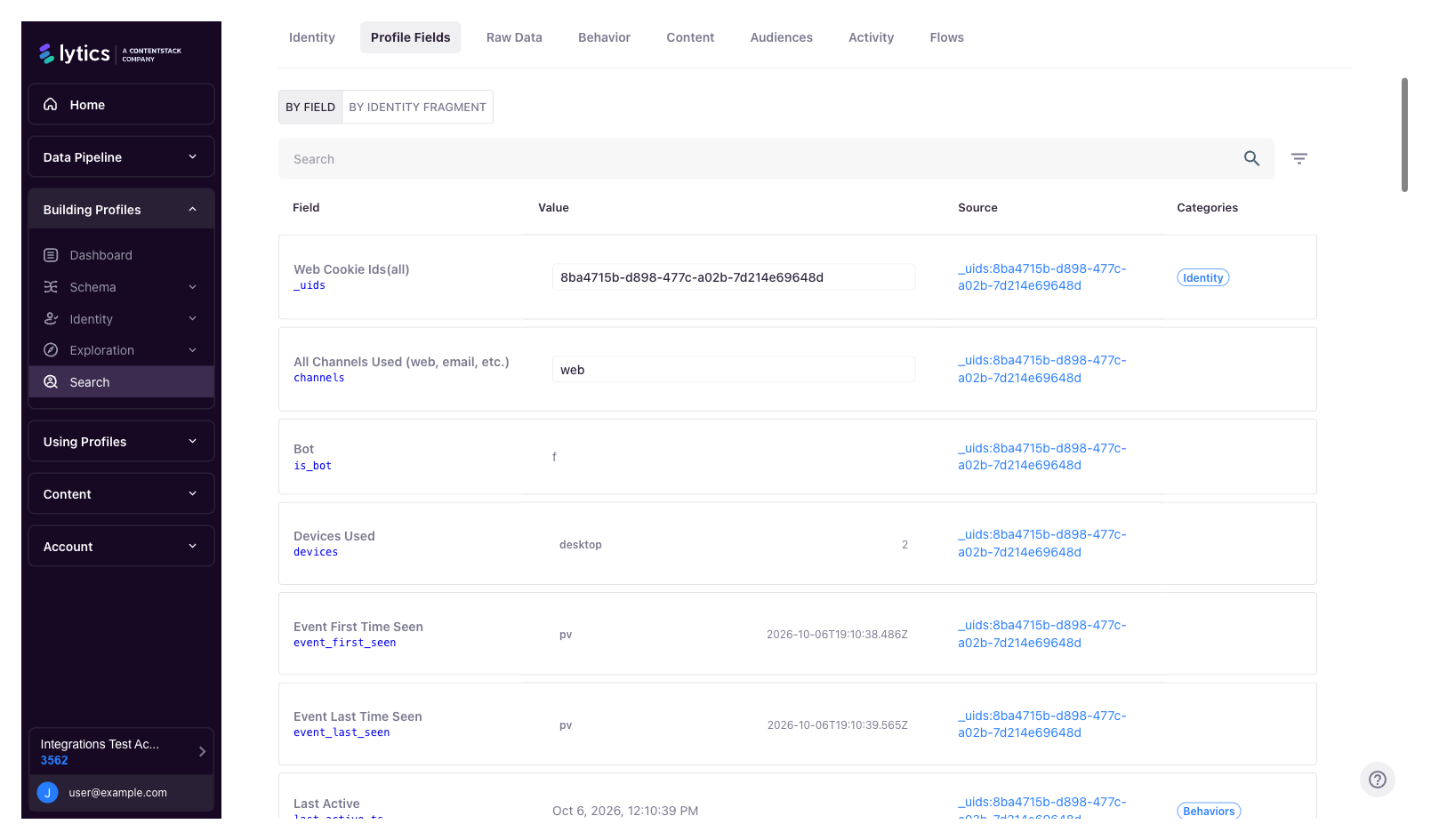Click the Identity person icon in sidebar

click(x=51, y=318)
